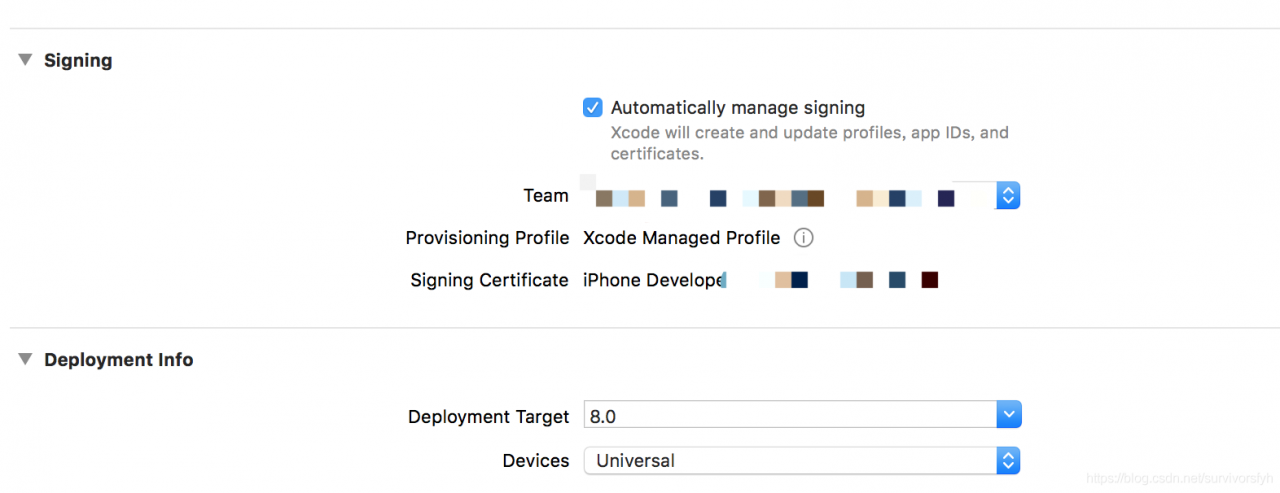Click the Deployment Target 8.0 text field
This screenshot has height=493, width=1280.
790,415
